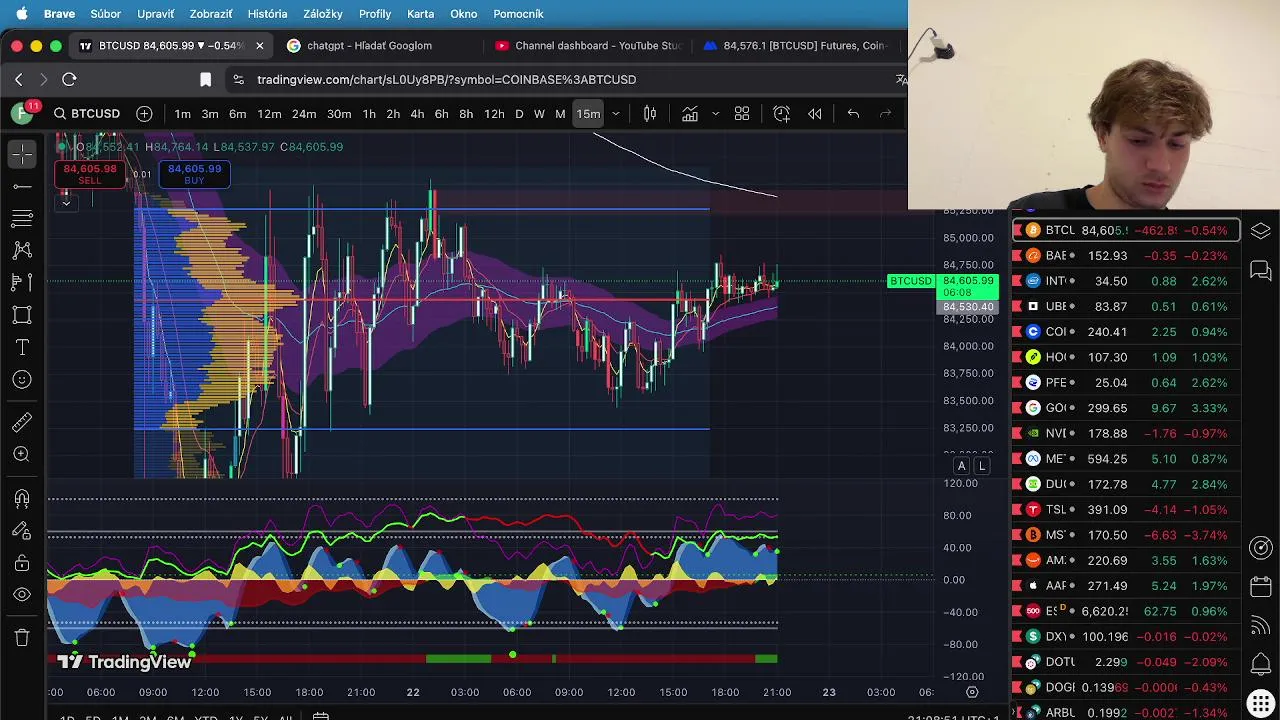Click the red SELL price button

(x=90, y=174)
